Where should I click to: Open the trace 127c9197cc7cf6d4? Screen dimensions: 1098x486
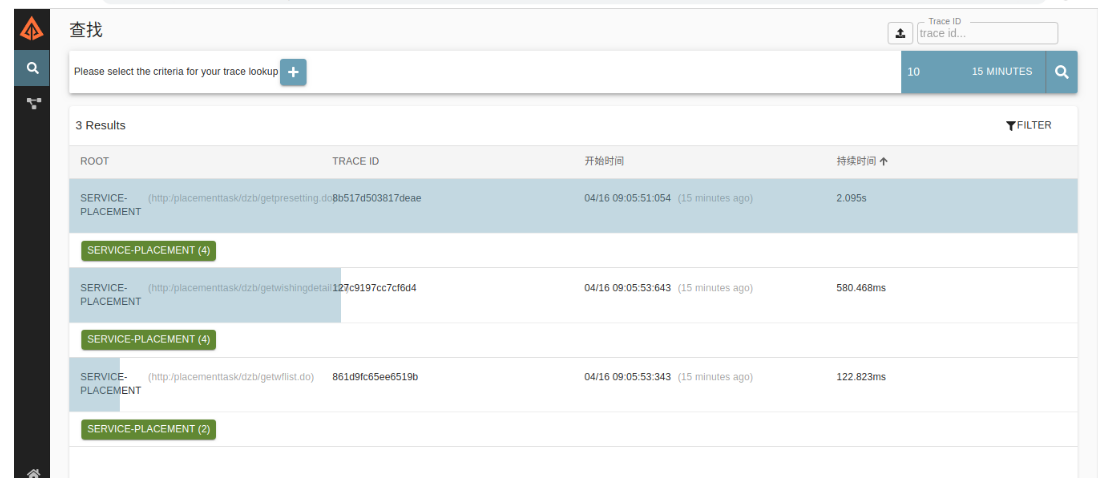[376, 288]
